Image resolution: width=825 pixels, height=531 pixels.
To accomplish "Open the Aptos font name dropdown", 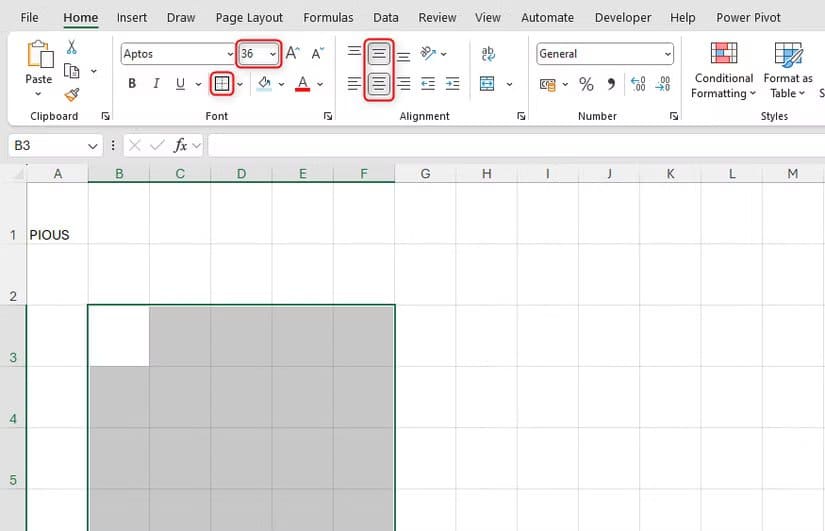I will [230, 54].
